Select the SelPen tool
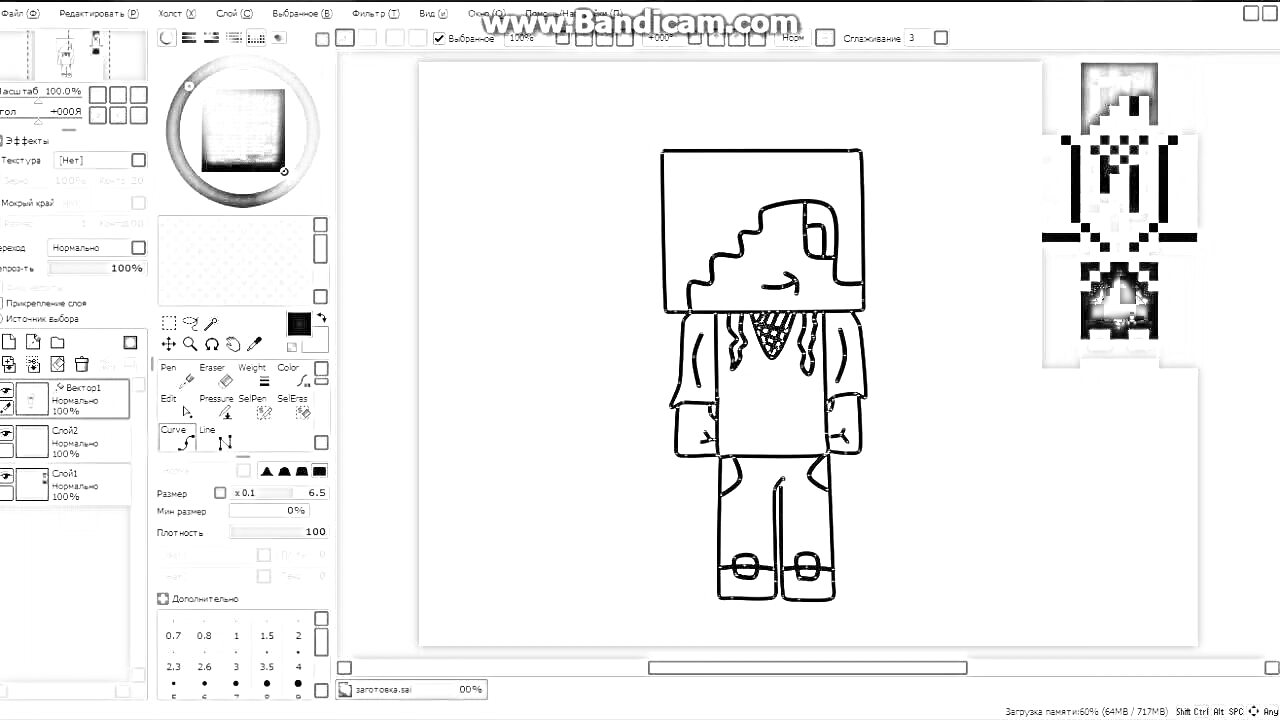Viewport: 1280px width, 720px height. (254, 406)
